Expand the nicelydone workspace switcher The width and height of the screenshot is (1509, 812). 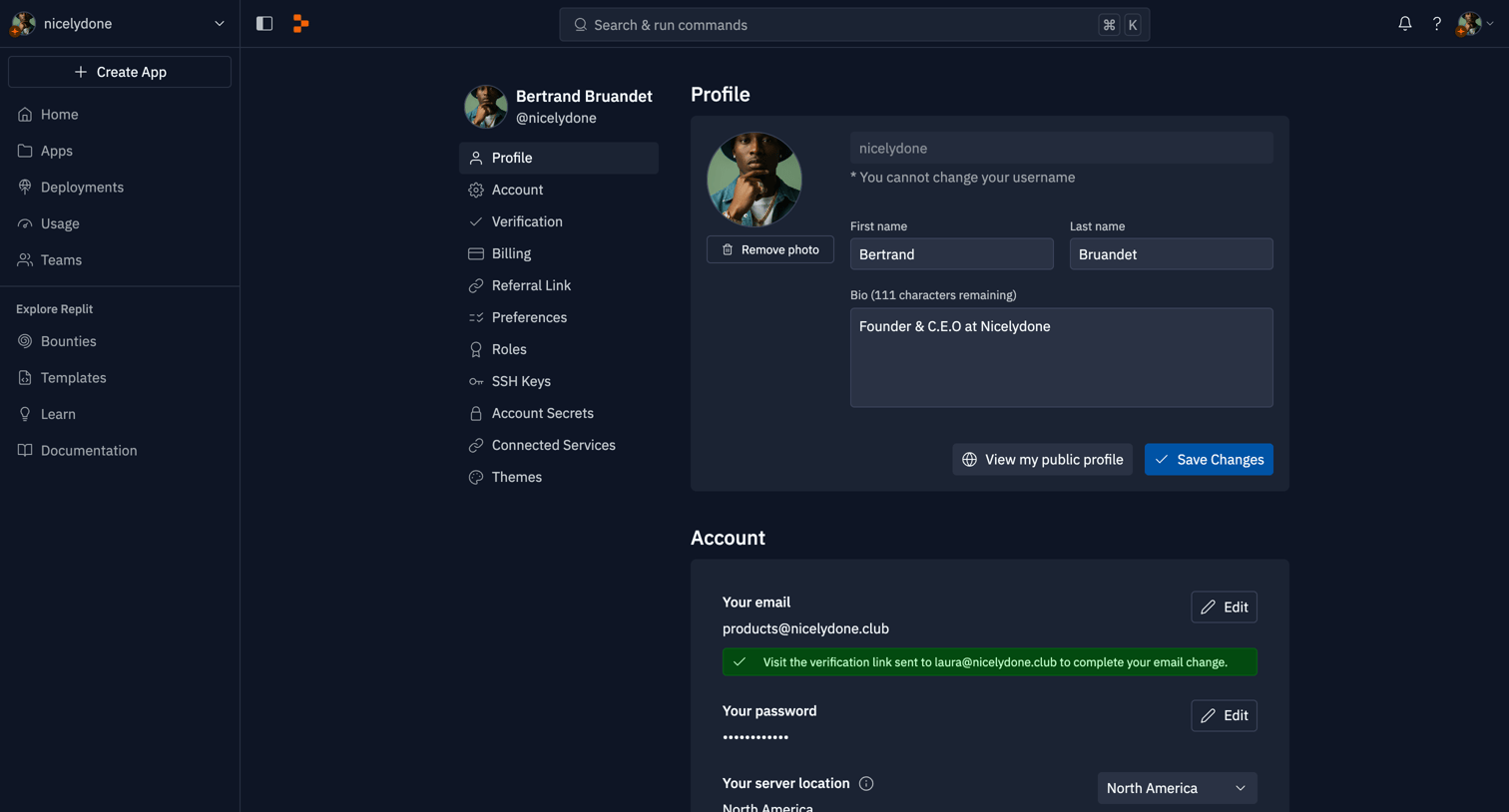coord(120,24)
